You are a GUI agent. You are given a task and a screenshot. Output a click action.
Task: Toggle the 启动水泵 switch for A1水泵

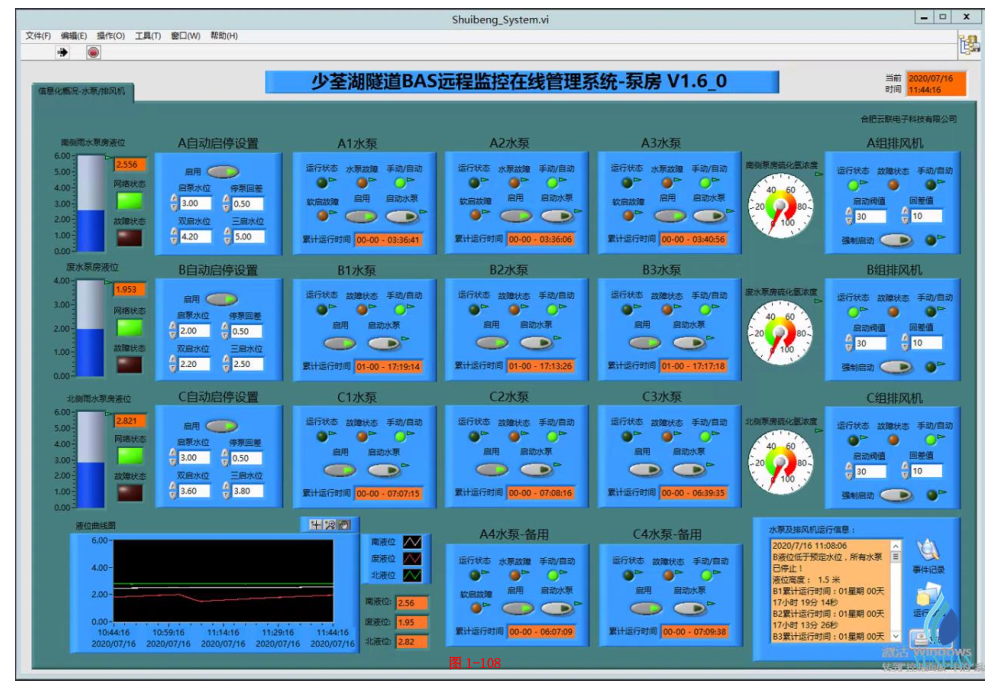click(x=402, y=215)
